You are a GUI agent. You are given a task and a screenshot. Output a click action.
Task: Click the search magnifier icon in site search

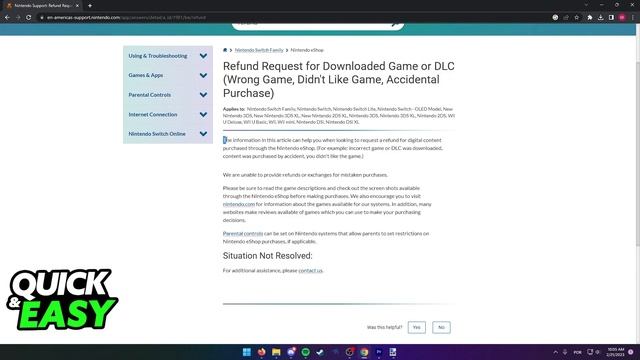pos(395,24)
